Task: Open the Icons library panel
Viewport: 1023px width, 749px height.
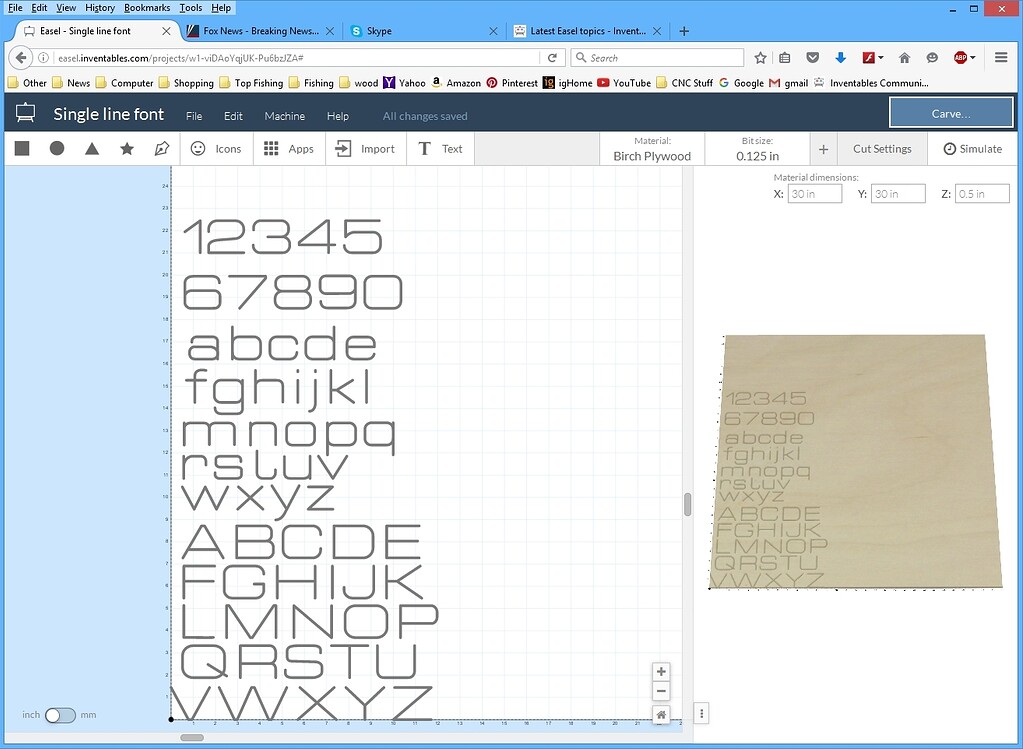Action: pyautogui.click(x=216, y=148)
